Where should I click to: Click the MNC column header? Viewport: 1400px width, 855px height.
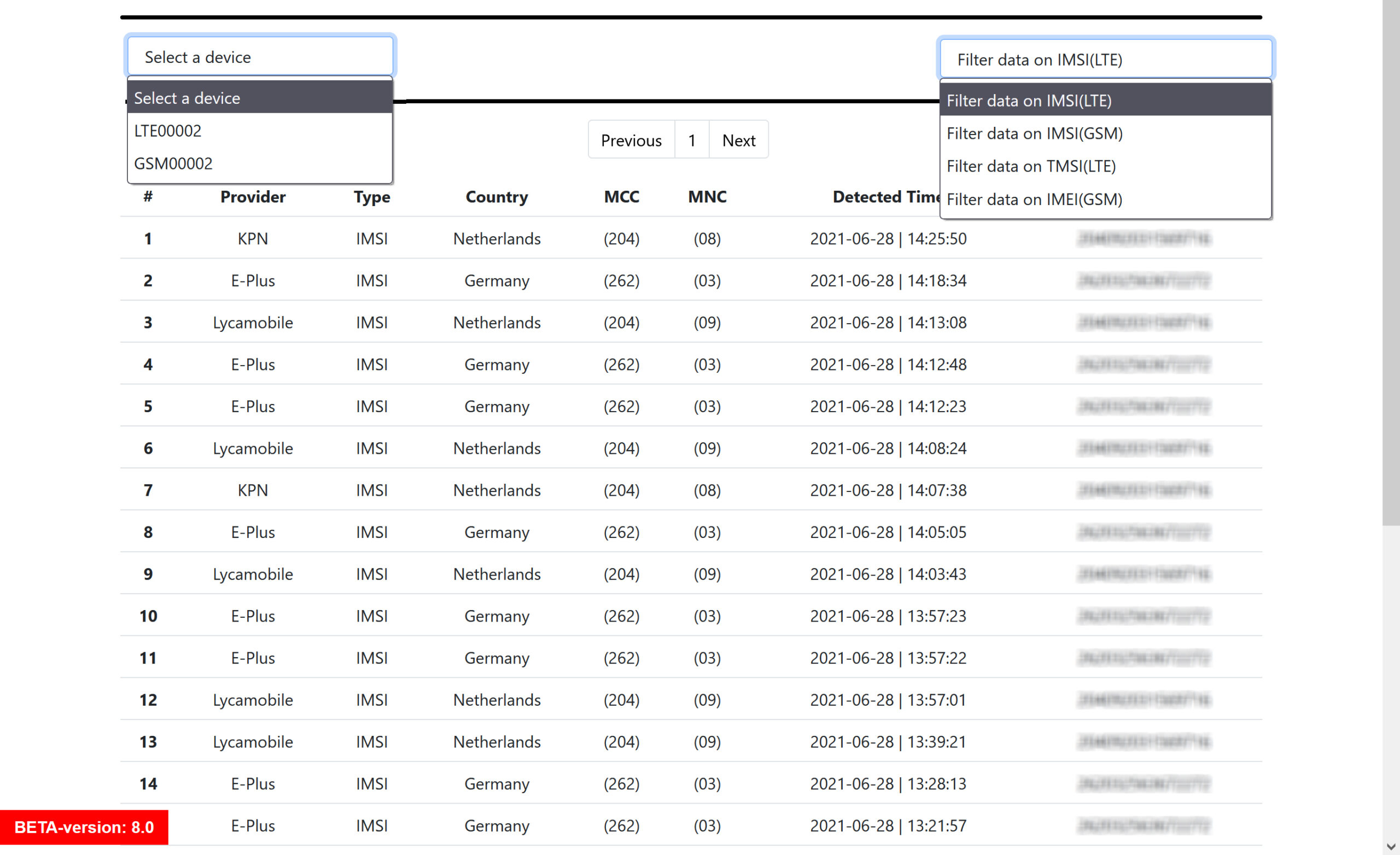click(x=707, y=197)
